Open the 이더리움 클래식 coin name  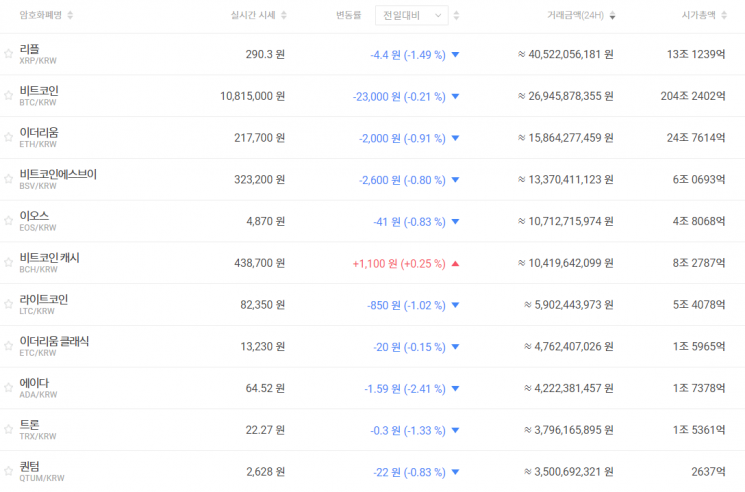(54, 341)
